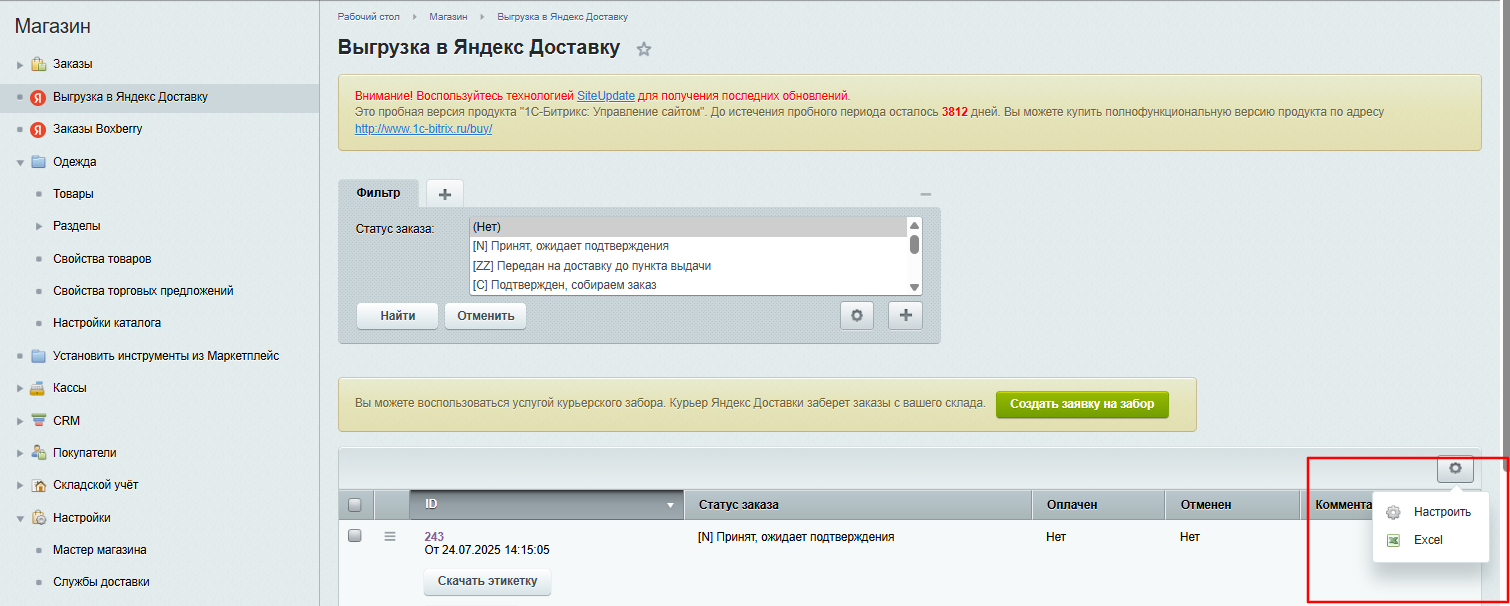Open Свойства товаров in sidebar
The height and width of the screenshot is (606, 1510).
point(102,259)
